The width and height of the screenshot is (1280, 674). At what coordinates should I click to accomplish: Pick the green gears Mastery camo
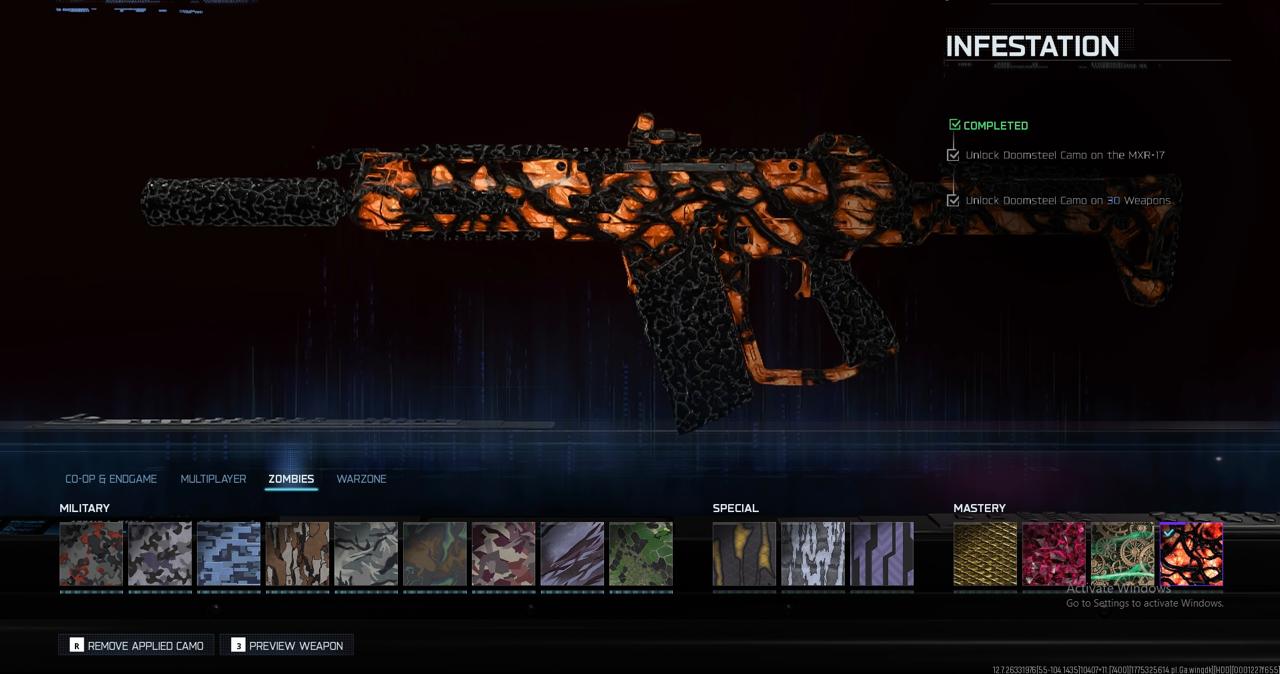(1122, 554)
